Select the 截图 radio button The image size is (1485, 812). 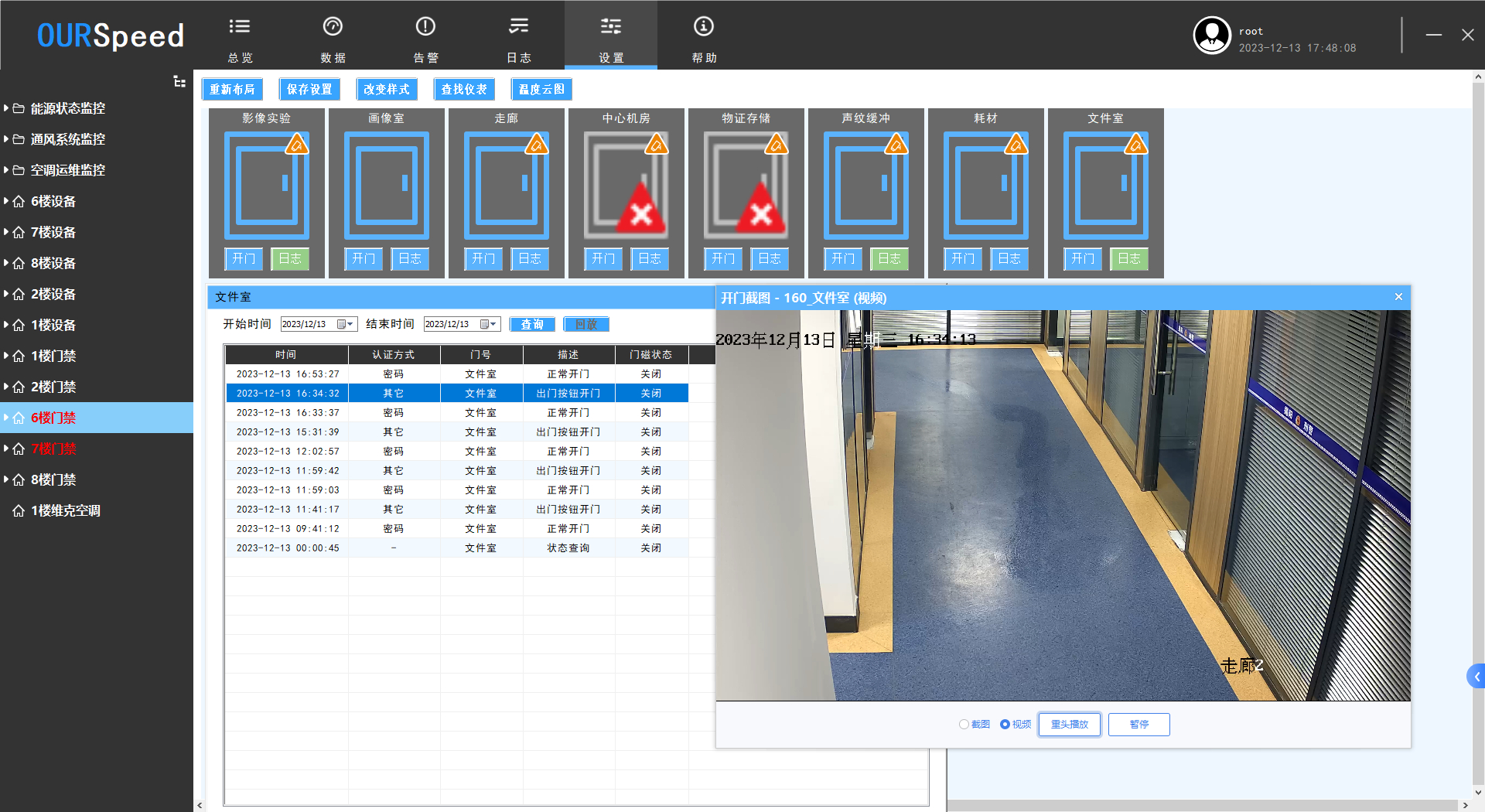point(964,725)
